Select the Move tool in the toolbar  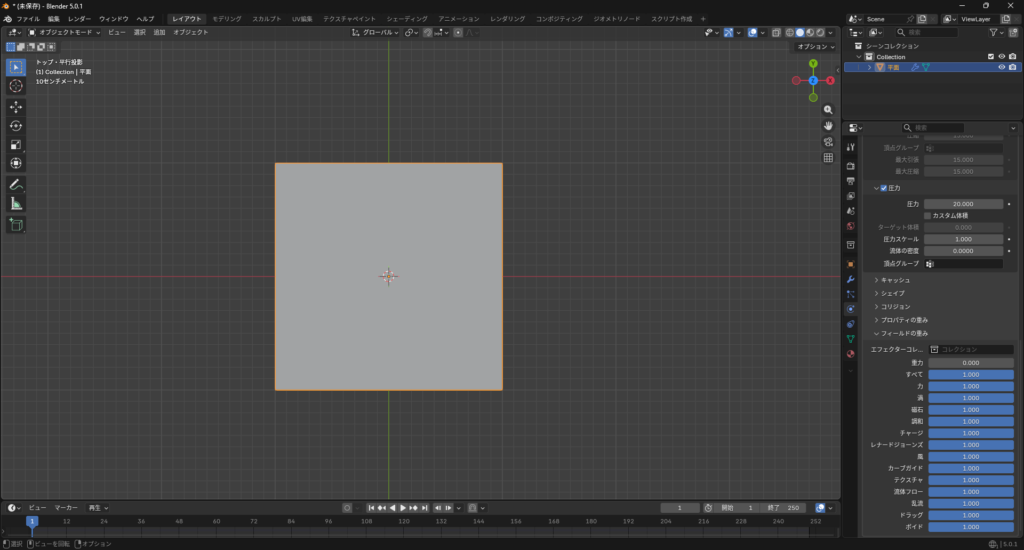click(x=16, y=106)
